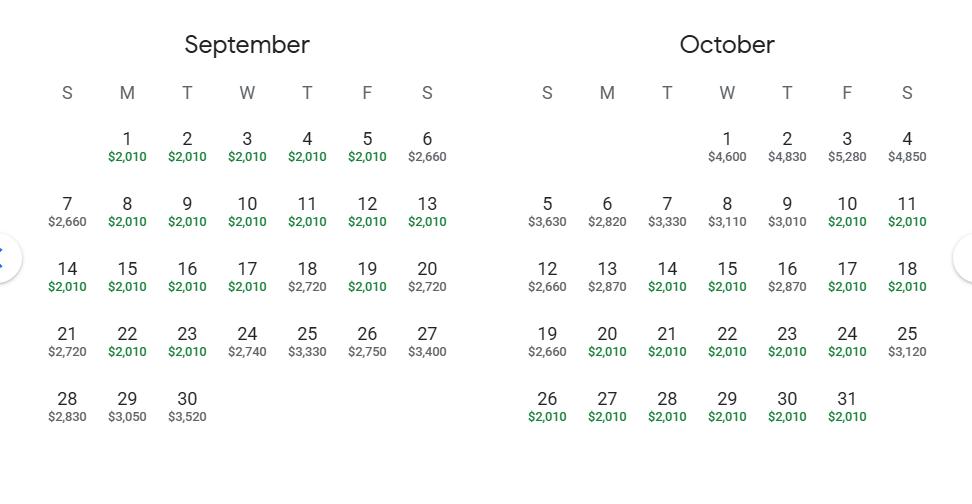
Task: Select September 27 with $3,400 fare
Action: (x=427, y=341)
